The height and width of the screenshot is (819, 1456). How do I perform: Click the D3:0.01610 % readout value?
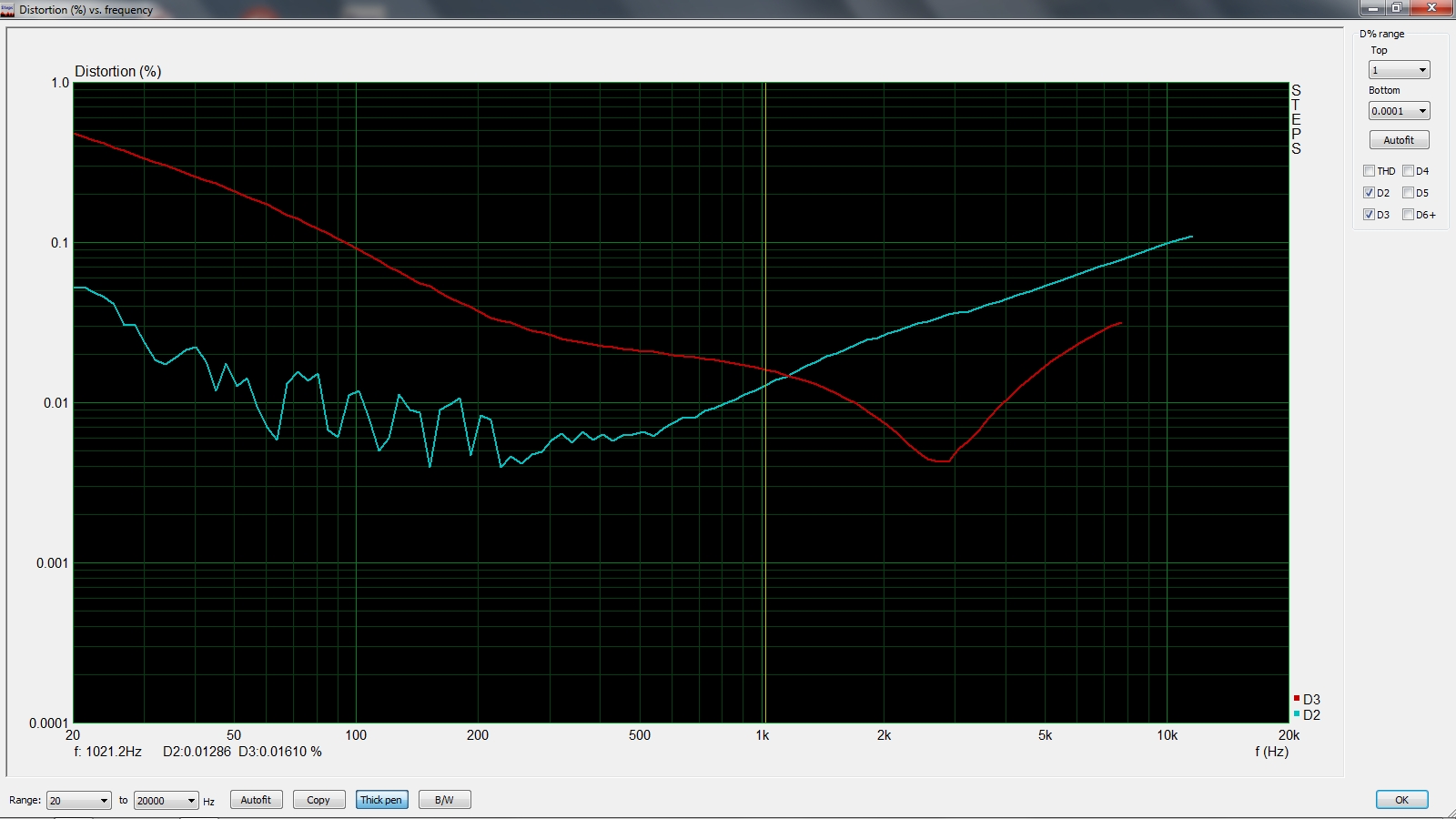point(280,752)
